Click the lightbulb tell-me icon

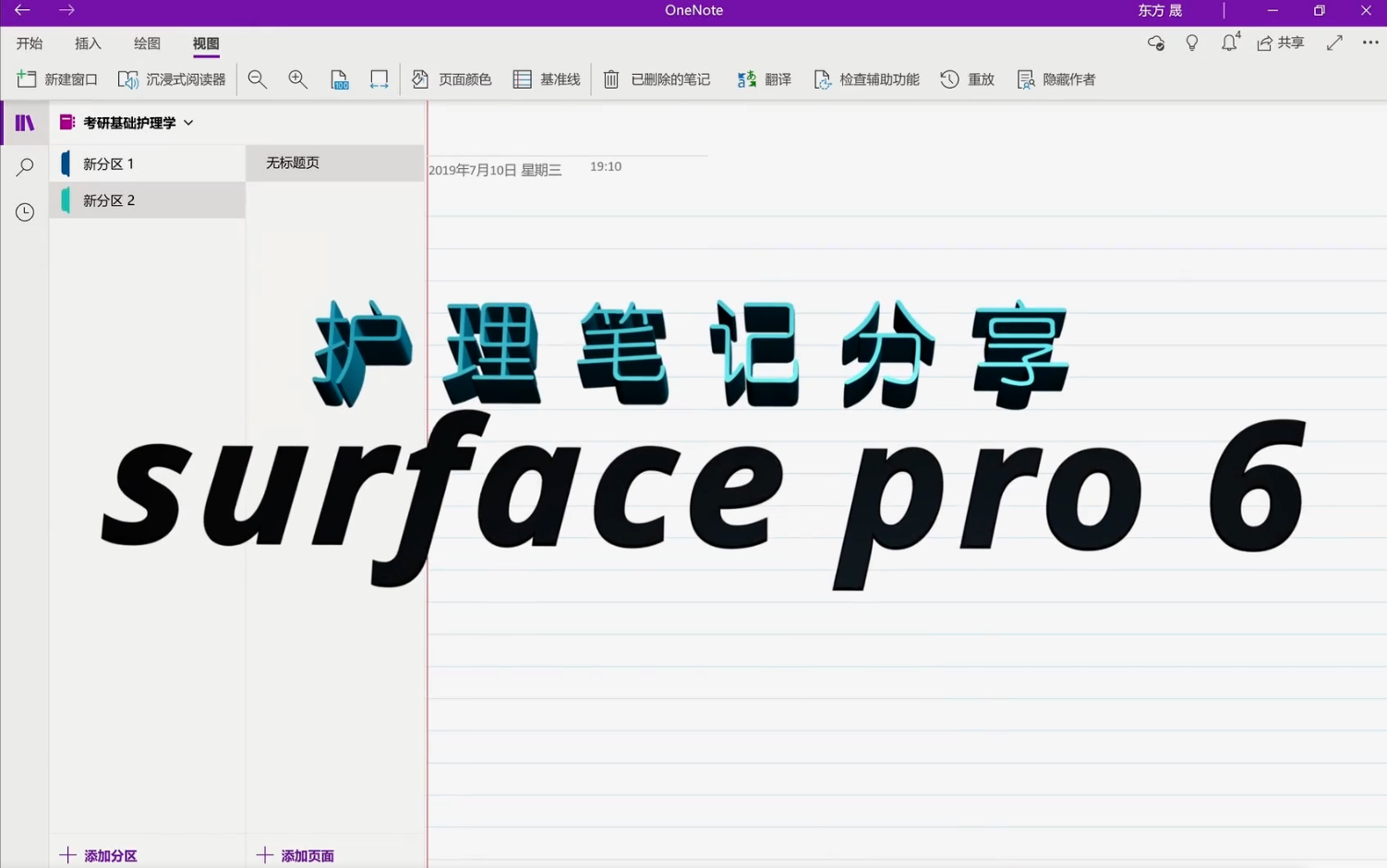[x=1192, y=42]
